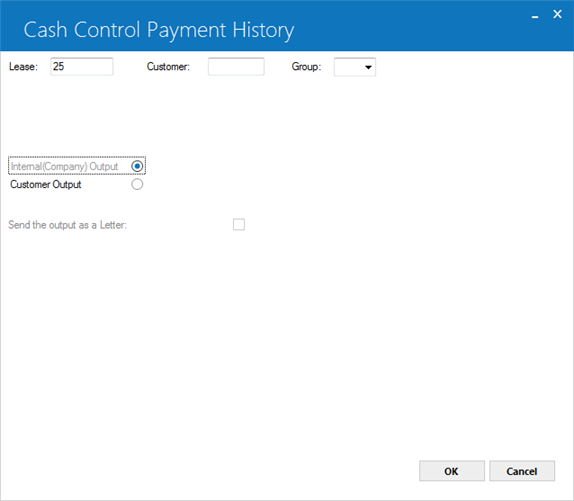Click the Customer Output label text
574x501 pixels.
46,184
